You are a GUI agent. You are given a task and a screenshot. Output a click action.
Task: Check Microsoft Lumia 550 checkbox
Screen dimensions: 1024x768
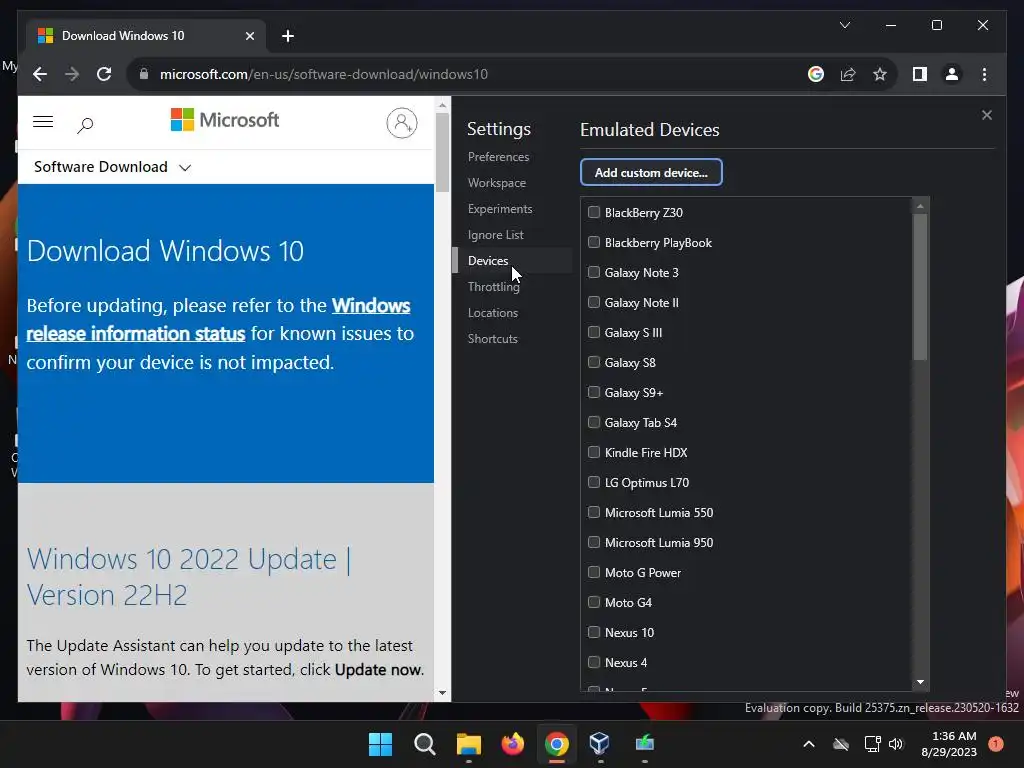594,513
